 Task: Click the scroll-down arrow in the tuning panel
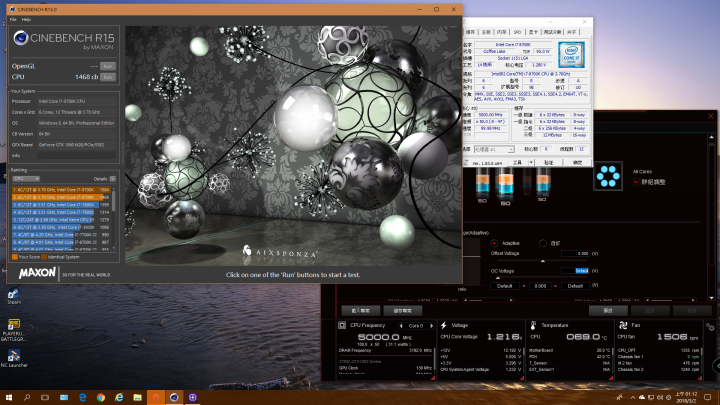pos(711,298)
